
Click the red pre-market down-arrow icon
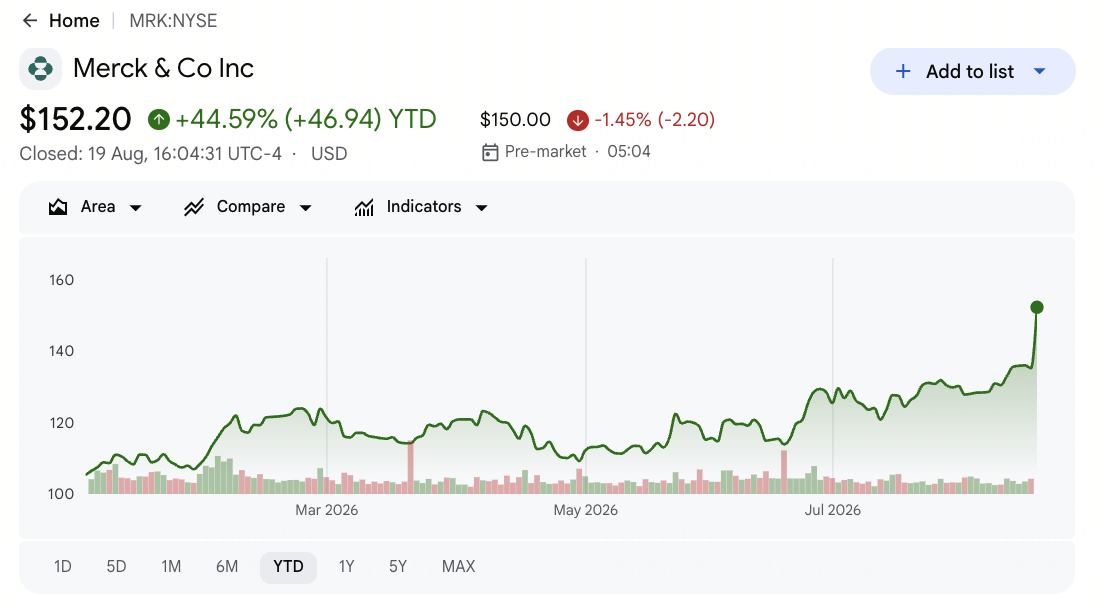click(578, 120)
